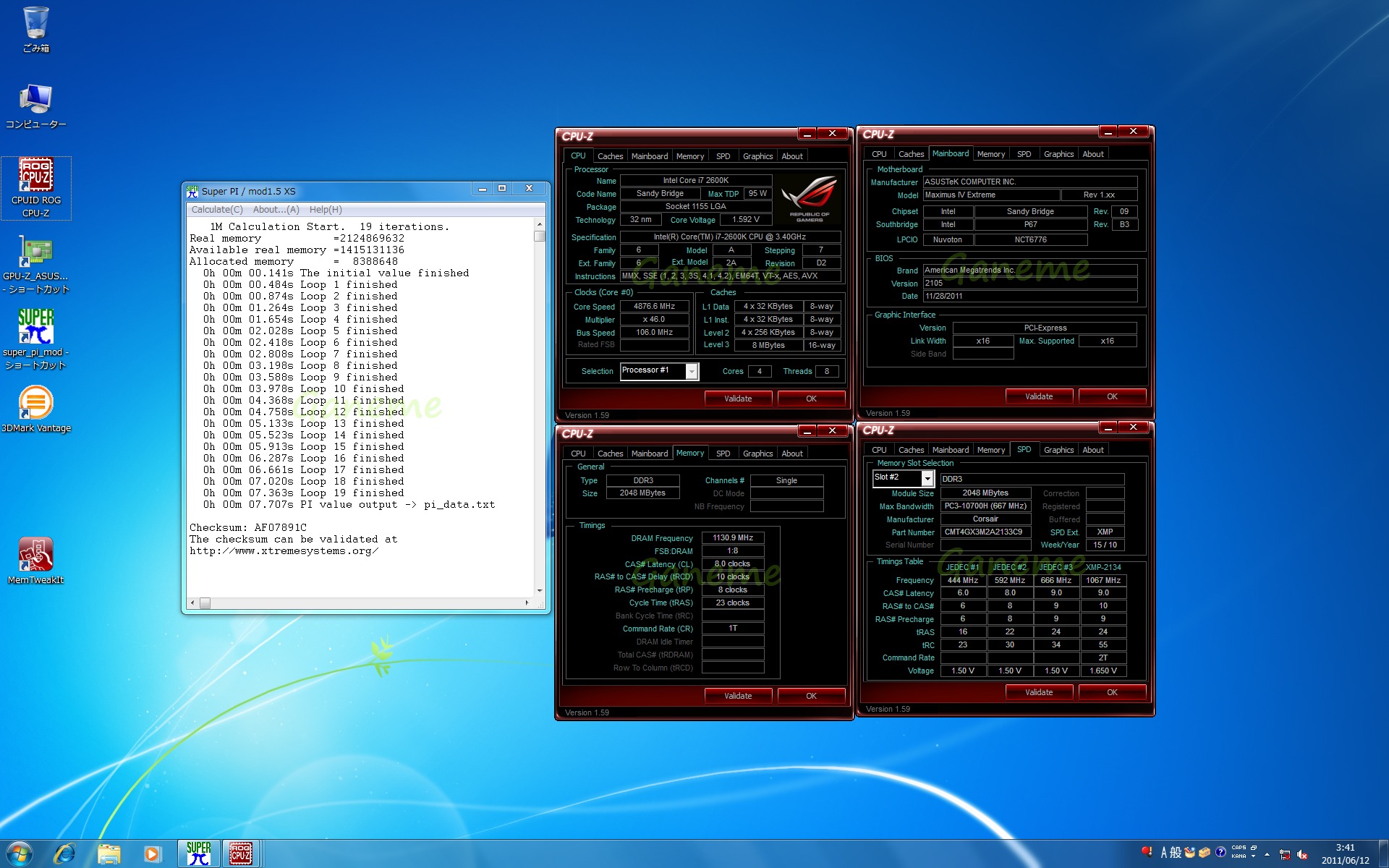Open Calculate(C) menu in Super PI
This screenshot has width=1389, height=868.
pos(216,210)
